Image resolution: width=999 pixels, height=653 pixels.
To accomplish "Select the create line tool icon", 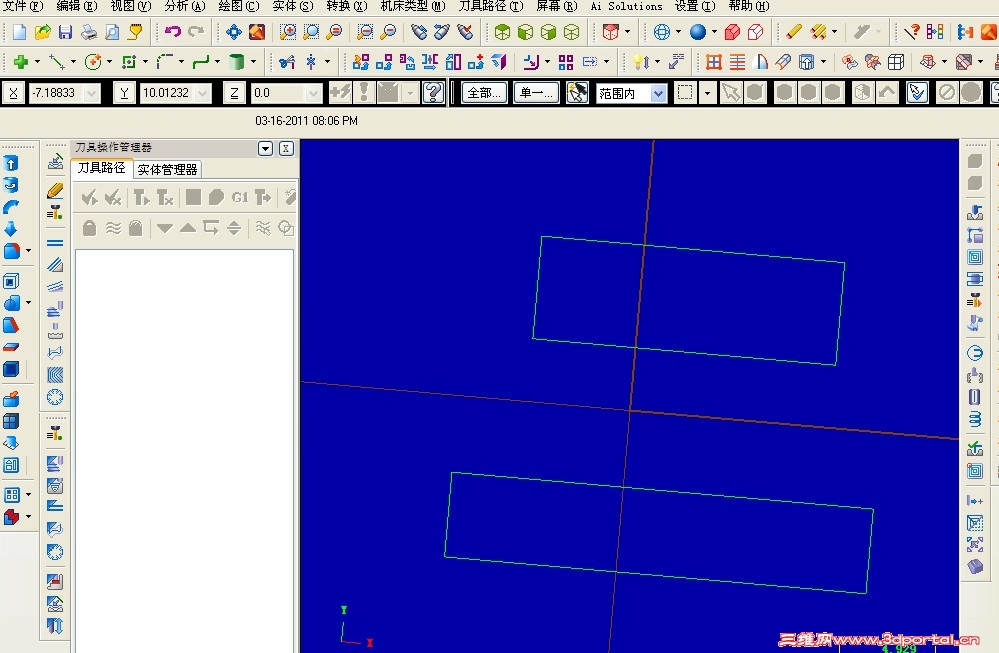I will 57,62.
